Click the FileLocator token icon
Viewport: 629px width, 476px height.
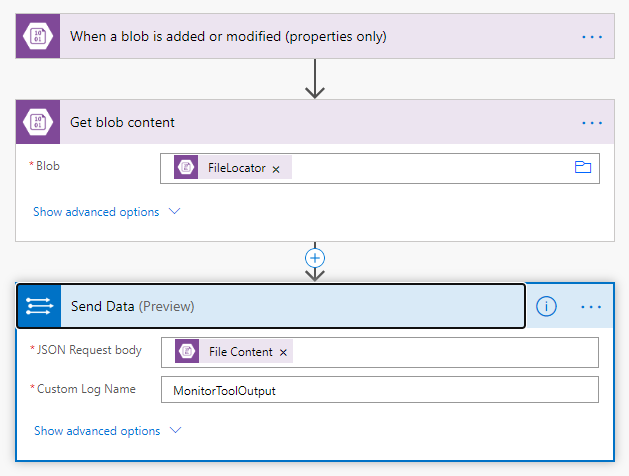(186, 167)
